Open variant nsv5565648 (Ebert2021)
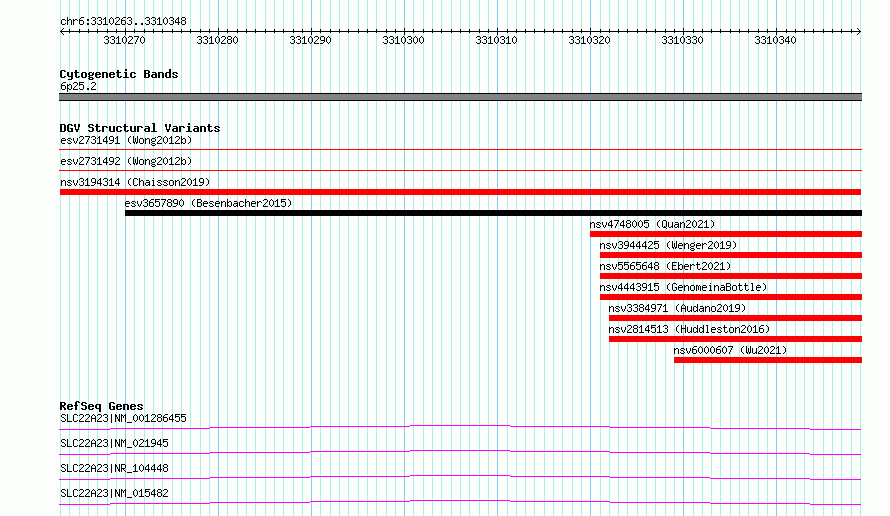Screen dimensions: 890x516 [665, 266]
